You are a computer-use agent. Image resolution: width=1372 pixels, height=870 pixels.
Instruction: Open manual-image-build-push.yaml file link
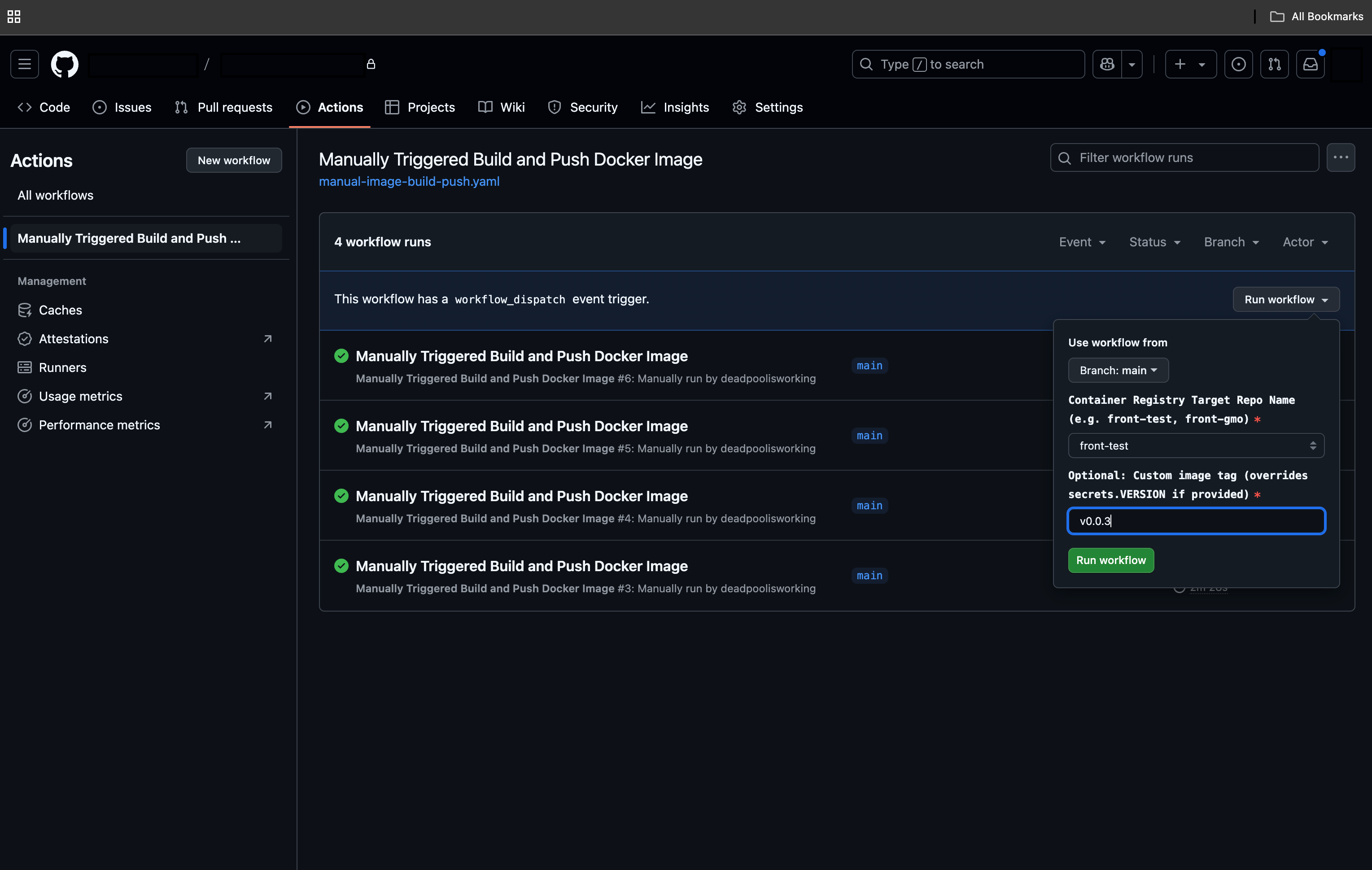coord(409,181)
